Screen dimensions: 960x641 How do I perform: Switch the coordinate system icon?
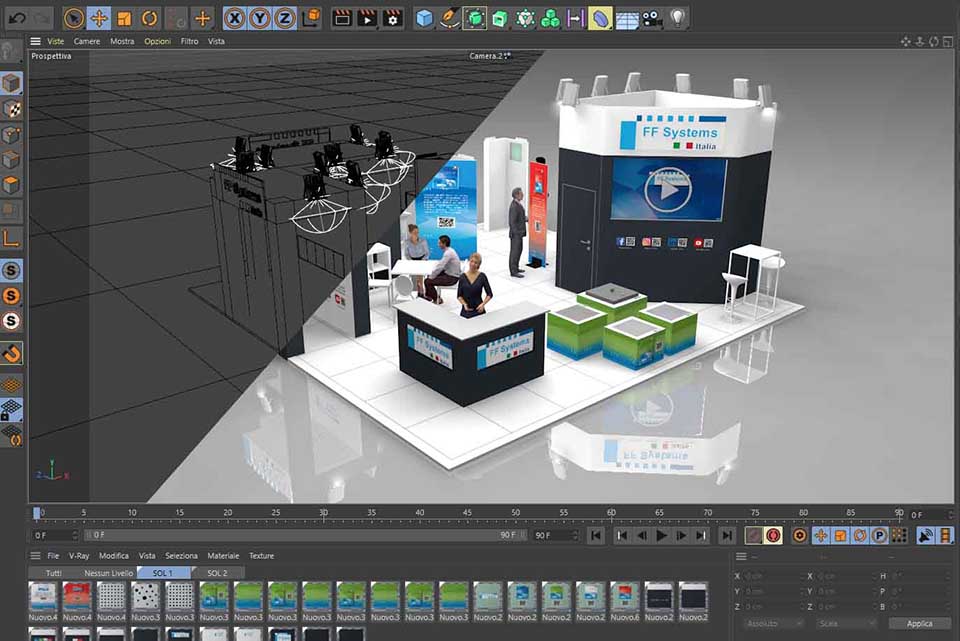point(312,18)
